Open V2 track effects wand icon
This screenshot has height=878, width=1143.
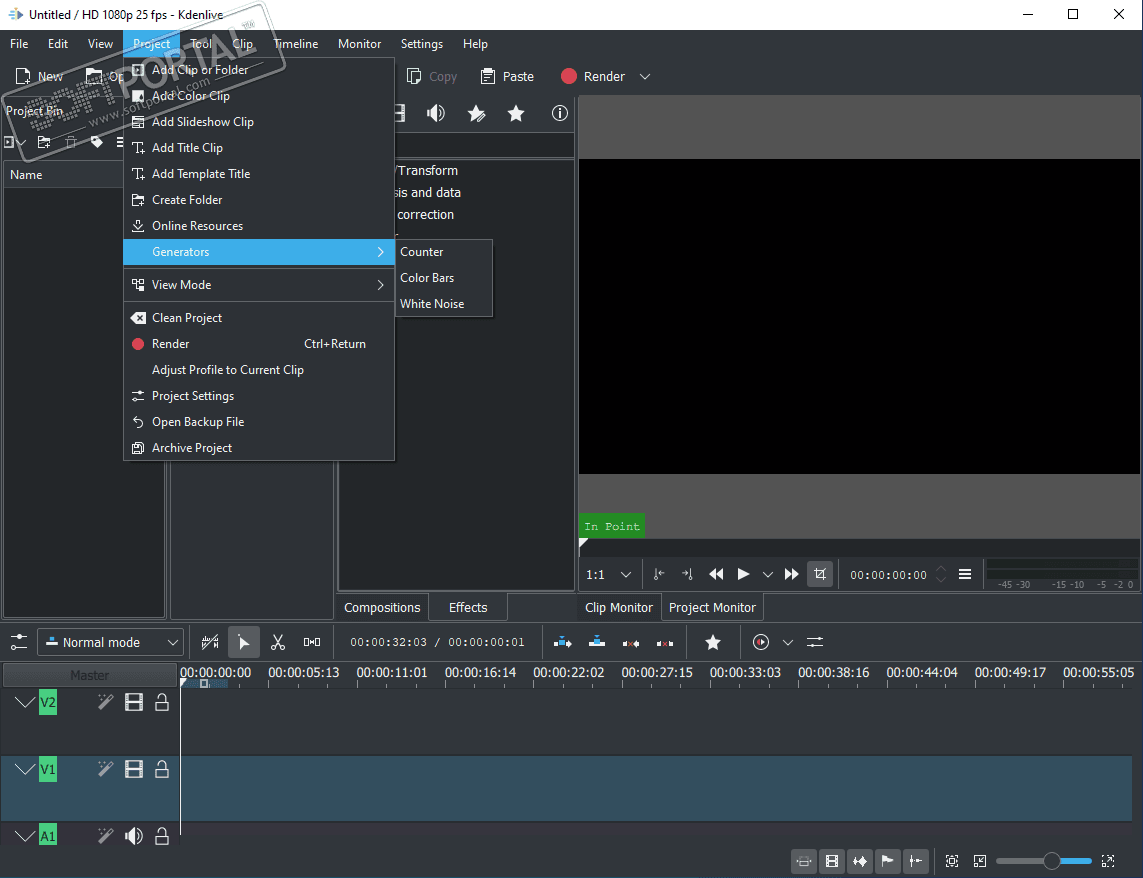tap(106, 702)
